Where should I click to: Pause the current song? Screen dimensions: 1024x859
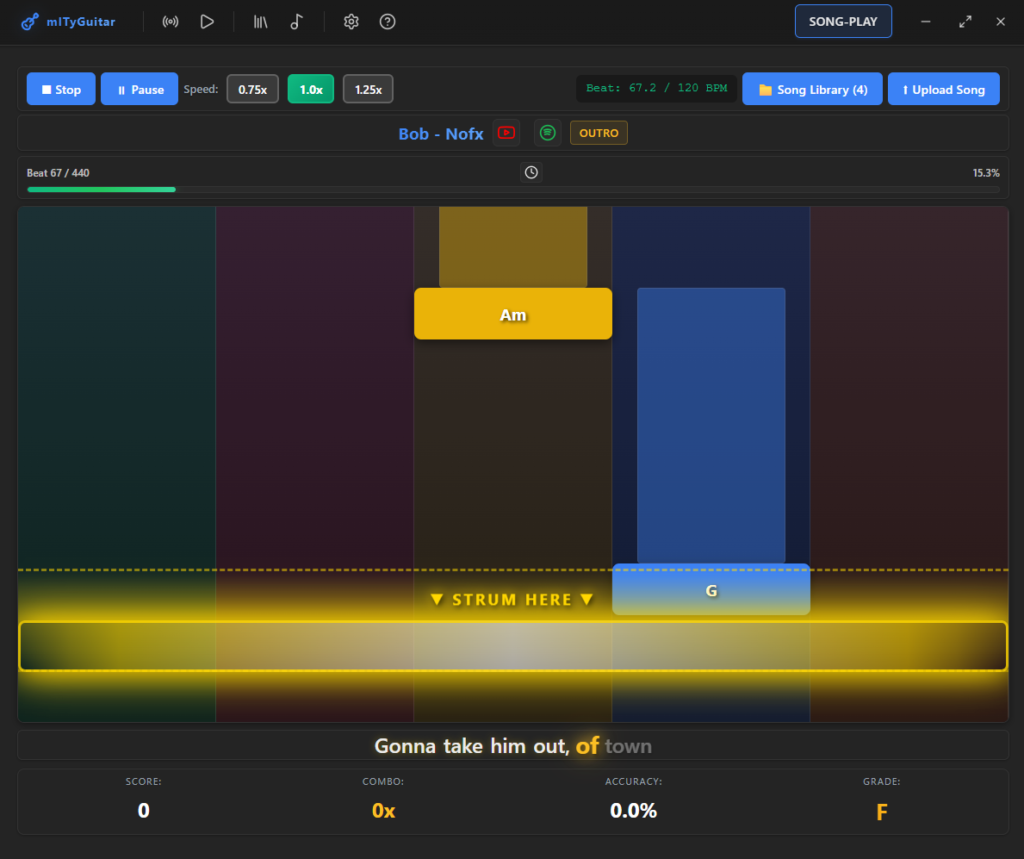(139, 89)
